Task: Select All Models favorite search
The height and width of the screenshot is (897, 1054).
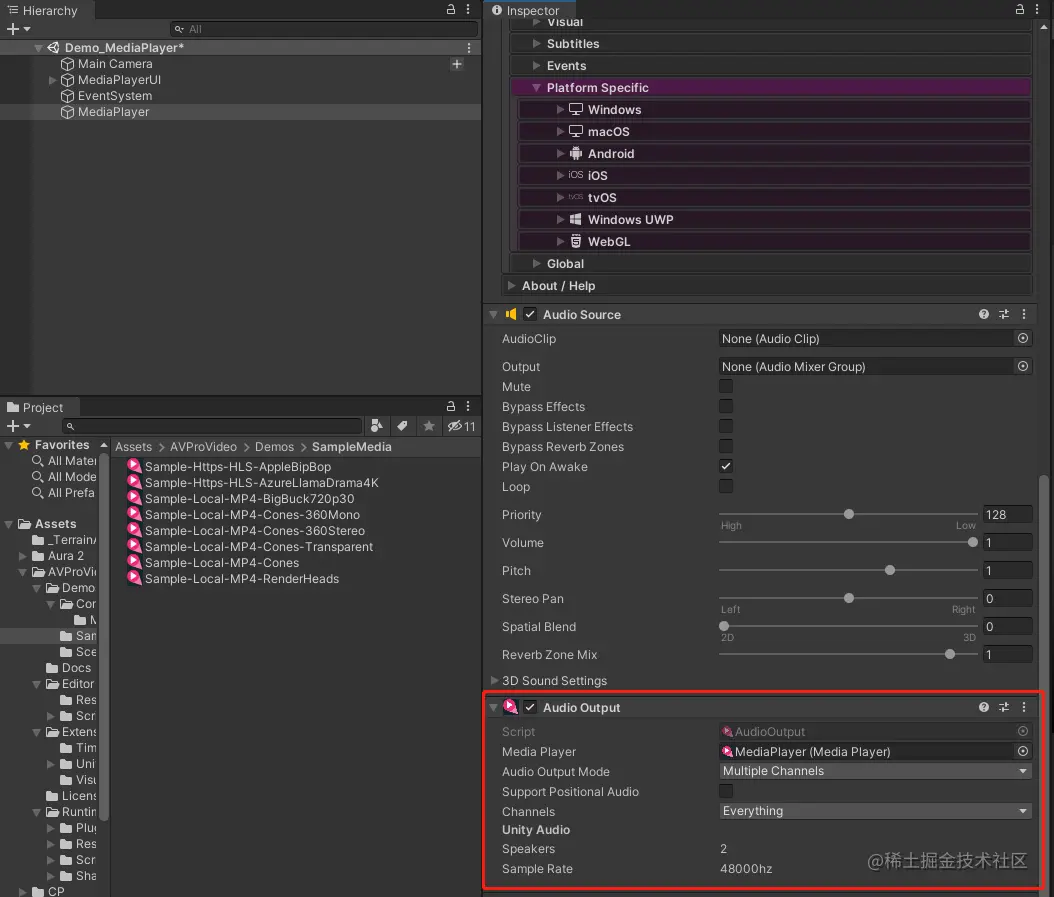Action: click(64, 476)
